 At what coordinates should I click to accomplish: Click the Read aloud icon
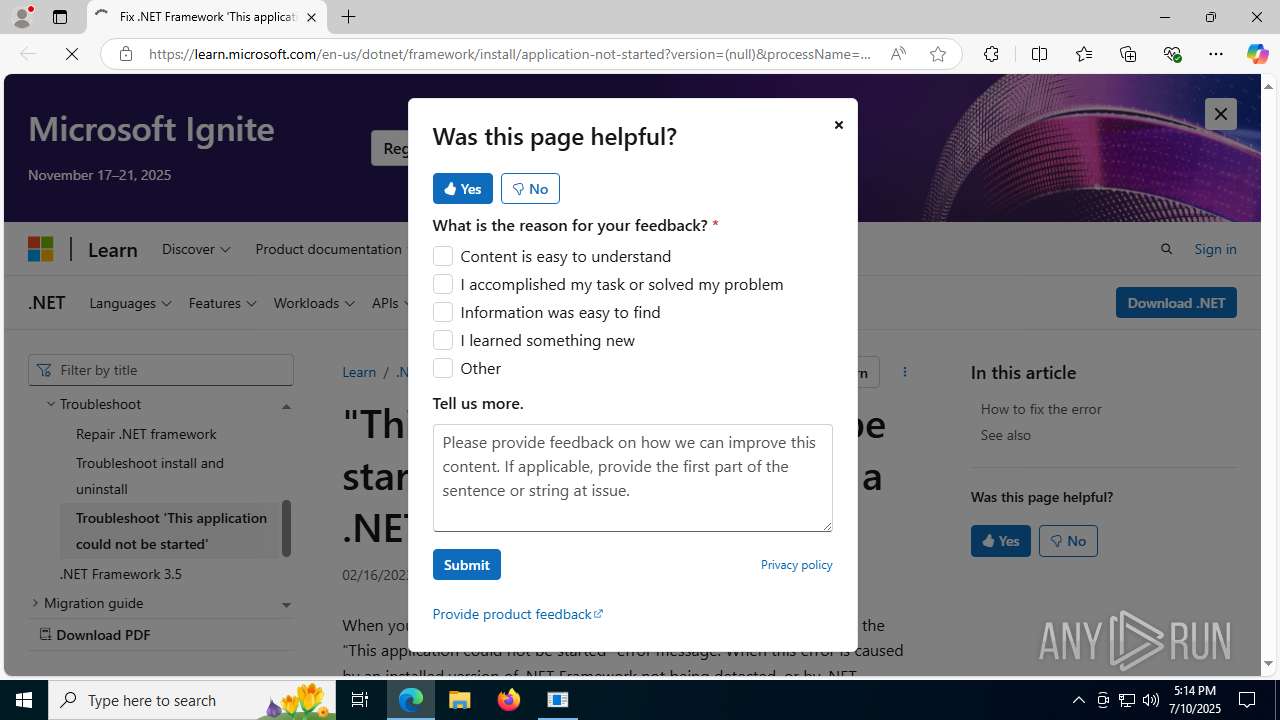click(x=898, y=54)
